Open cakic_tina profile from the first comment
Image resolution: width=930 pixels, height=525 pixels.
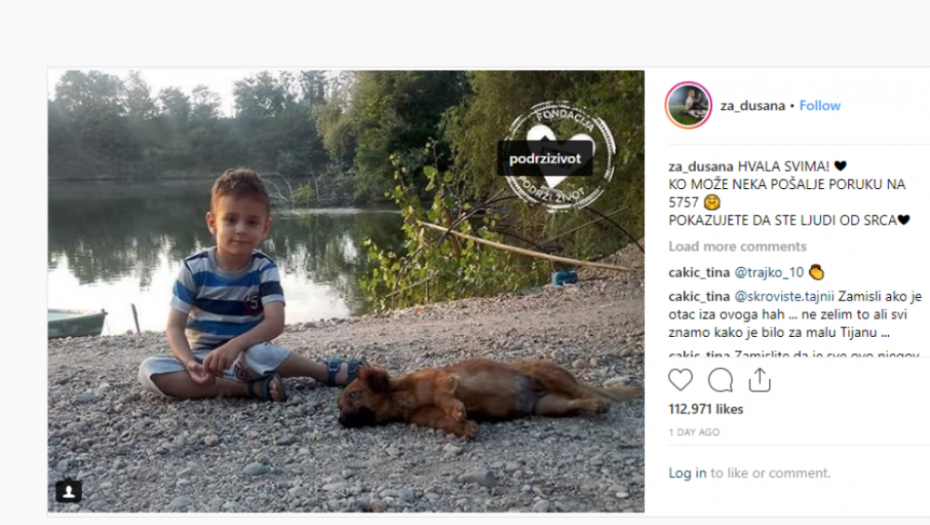[699, 272]
